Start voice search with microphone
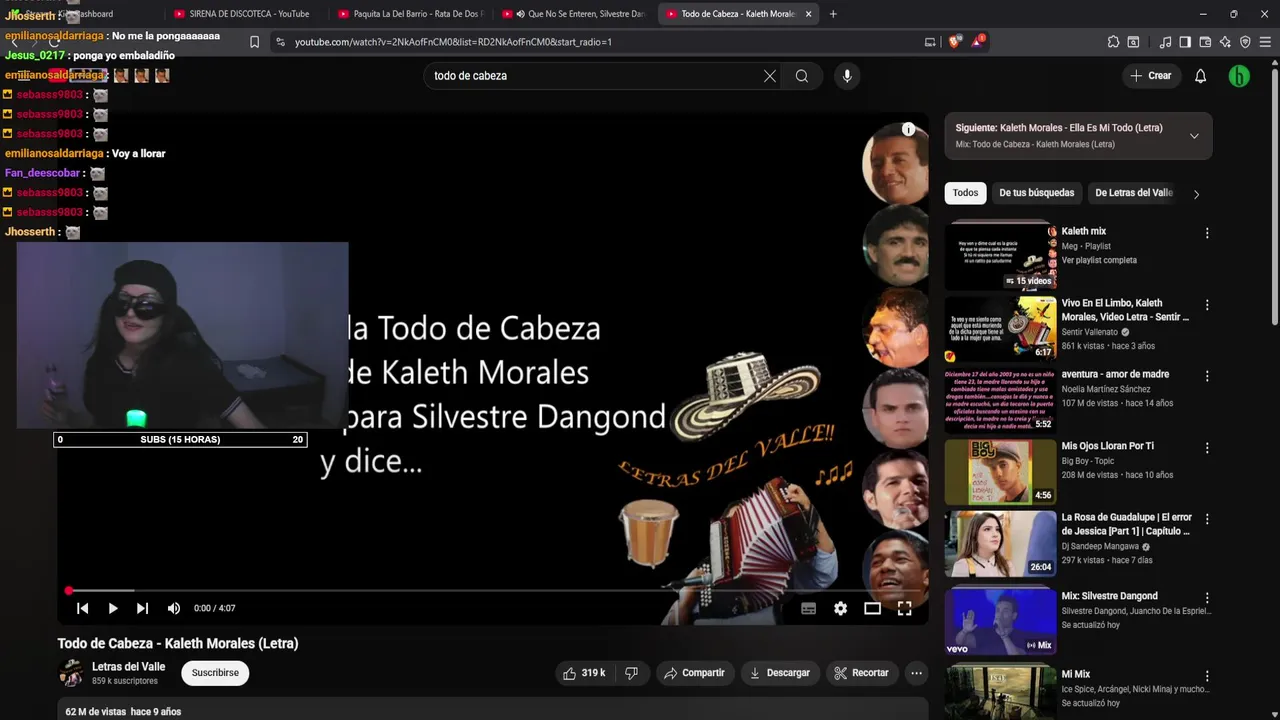Viewport: 1280px width, 720px height. (847, 76)
